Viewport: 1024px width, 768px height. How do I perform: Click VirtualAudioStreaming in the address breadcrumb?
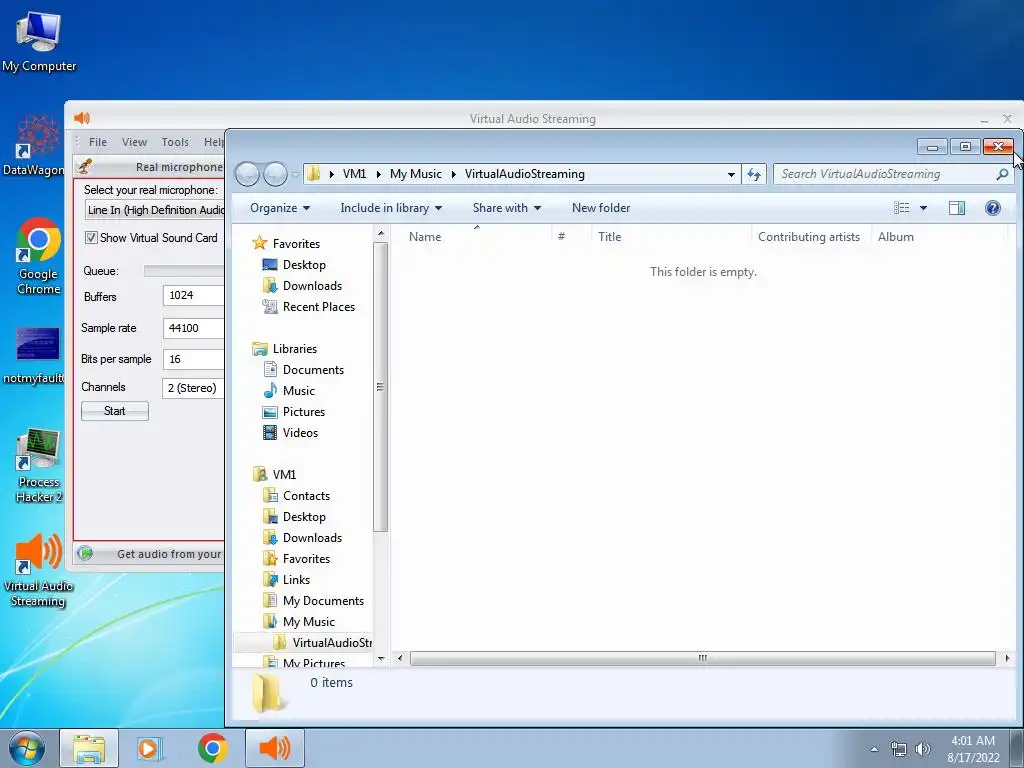524,174
